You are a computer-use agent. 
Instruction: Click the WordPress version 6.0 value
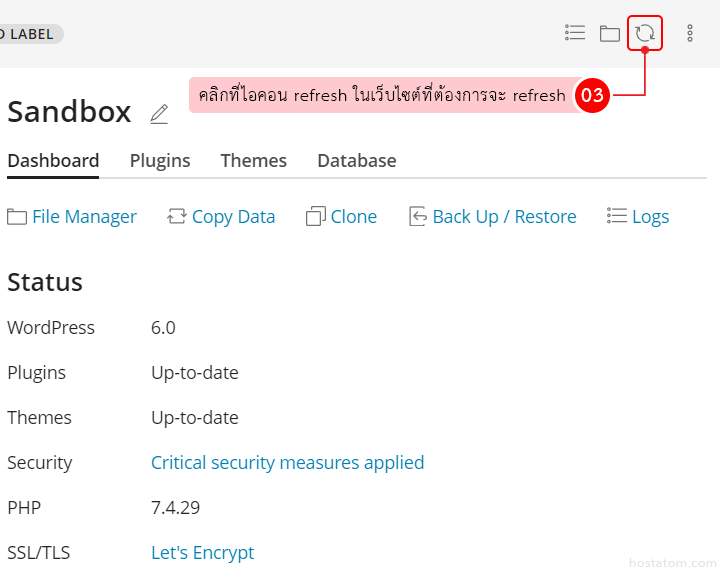pyautogui.click(x=163, y=328)
